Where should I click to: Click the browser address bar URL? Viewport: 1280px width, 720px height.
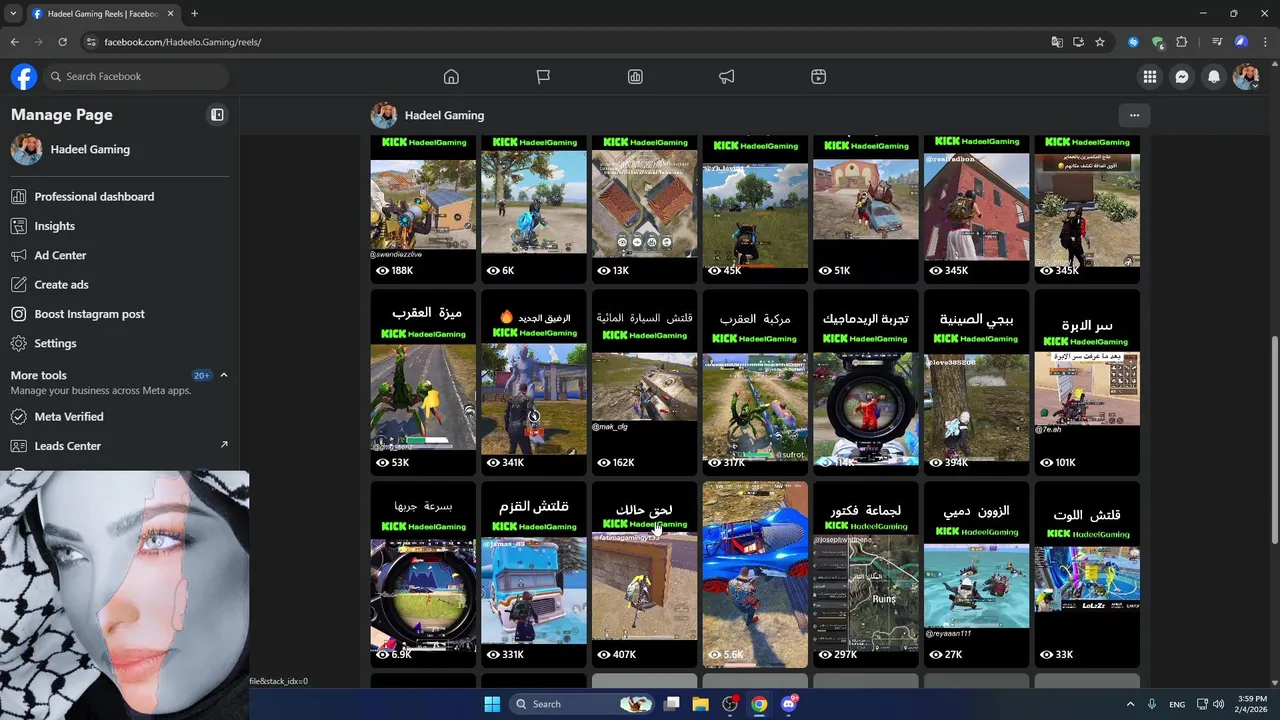tap(183, 42)
